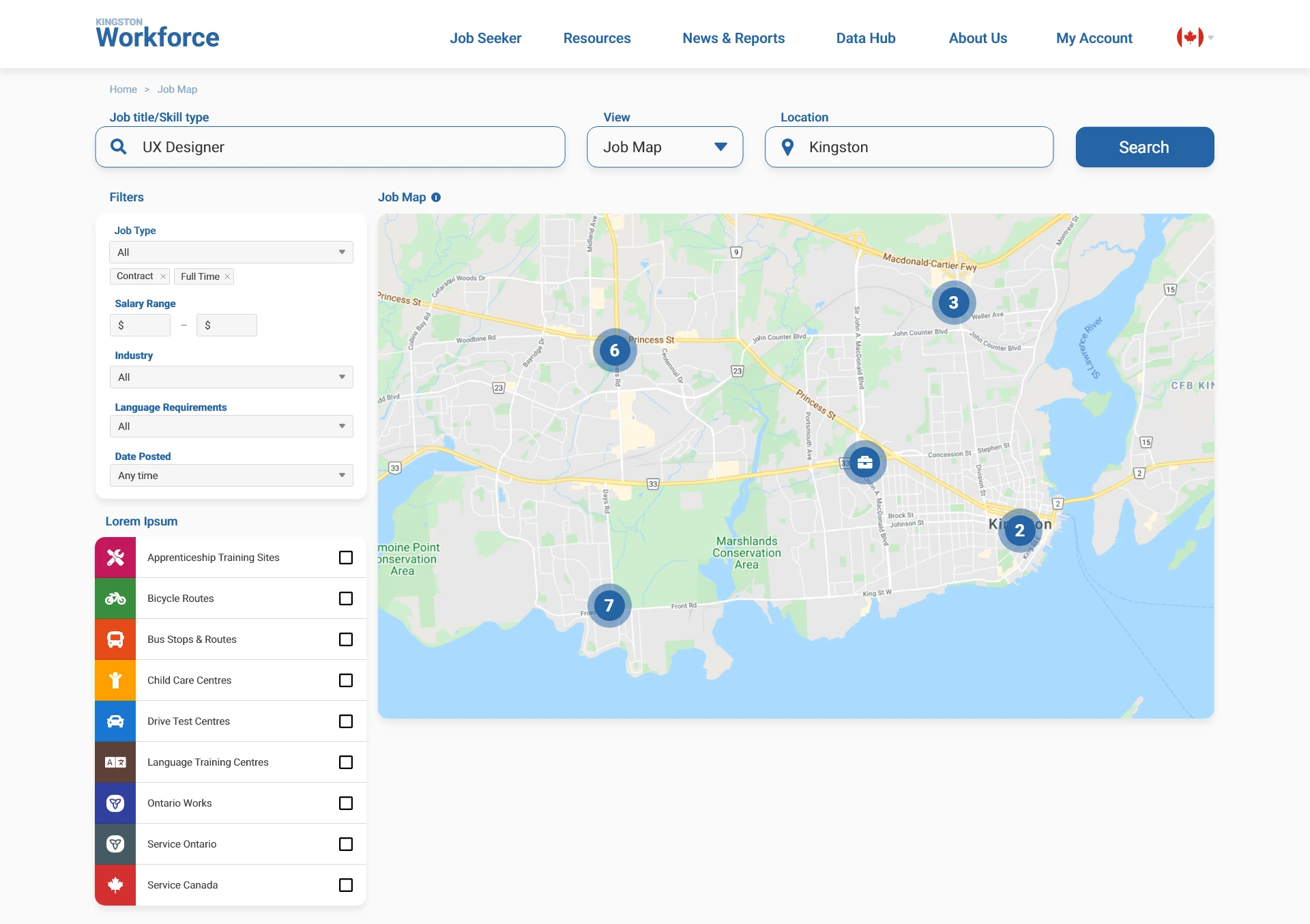This screenshot has width=1310, height=924.
Task: Click the Job Map info icon
Action: click(436, 197)
